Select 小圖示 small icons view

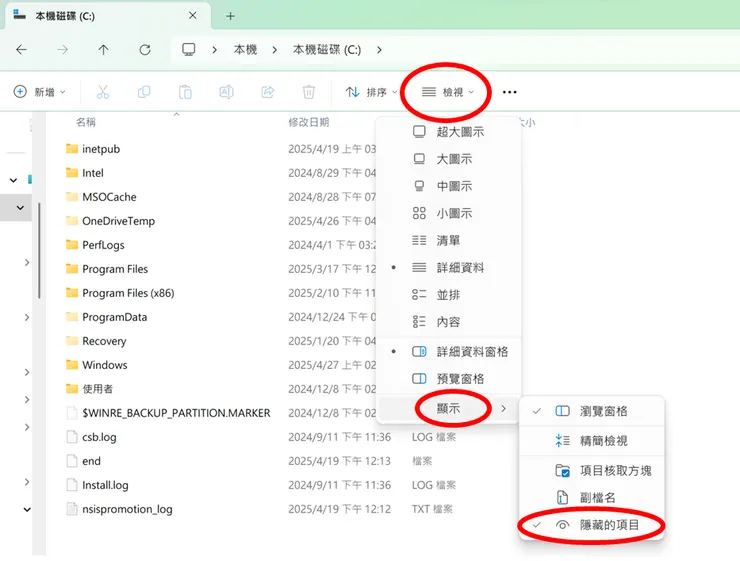(448, 213)
